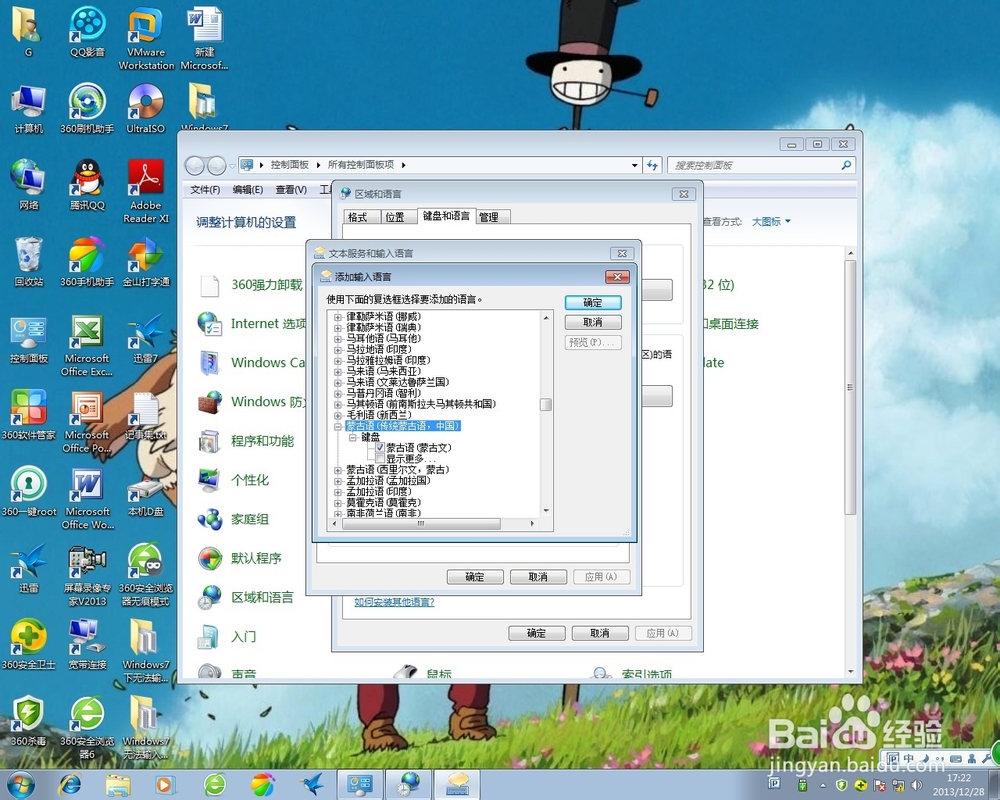
Task: Click the volume speaker tray icon
Action: [917, 785]
